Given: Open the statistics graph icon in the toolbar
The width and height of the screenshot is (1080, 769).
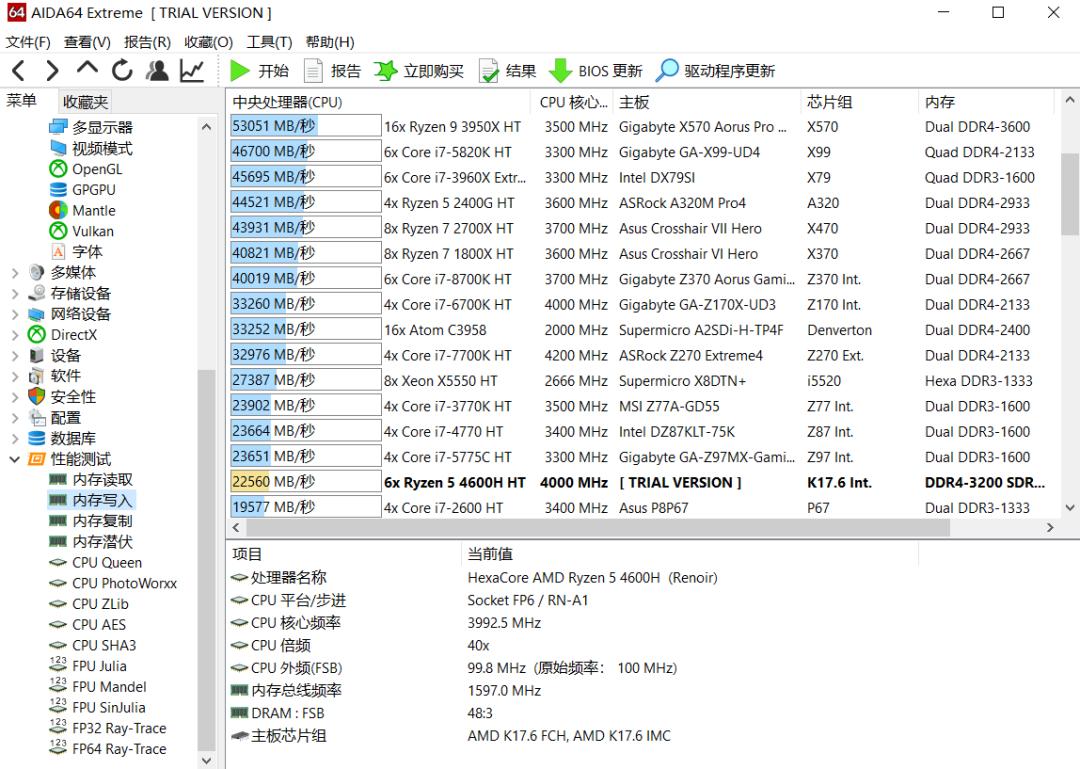Looking at the screenshot, I should [x=191, y=70].
